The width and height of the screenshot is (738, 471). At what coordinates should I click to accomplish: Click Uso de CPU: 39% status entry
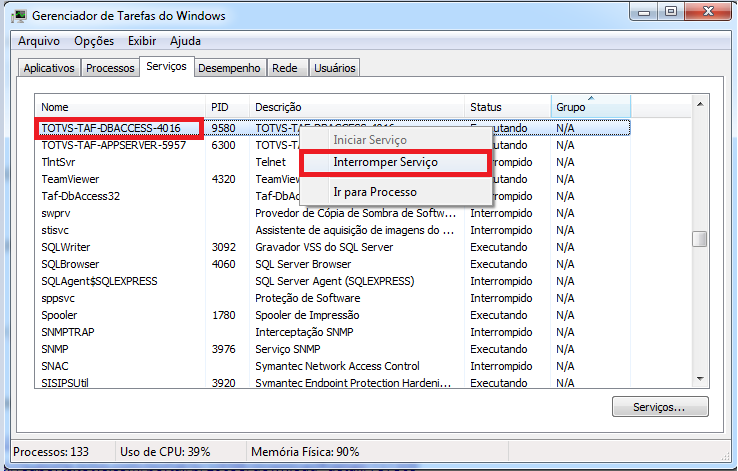click(x=165, y=452)
